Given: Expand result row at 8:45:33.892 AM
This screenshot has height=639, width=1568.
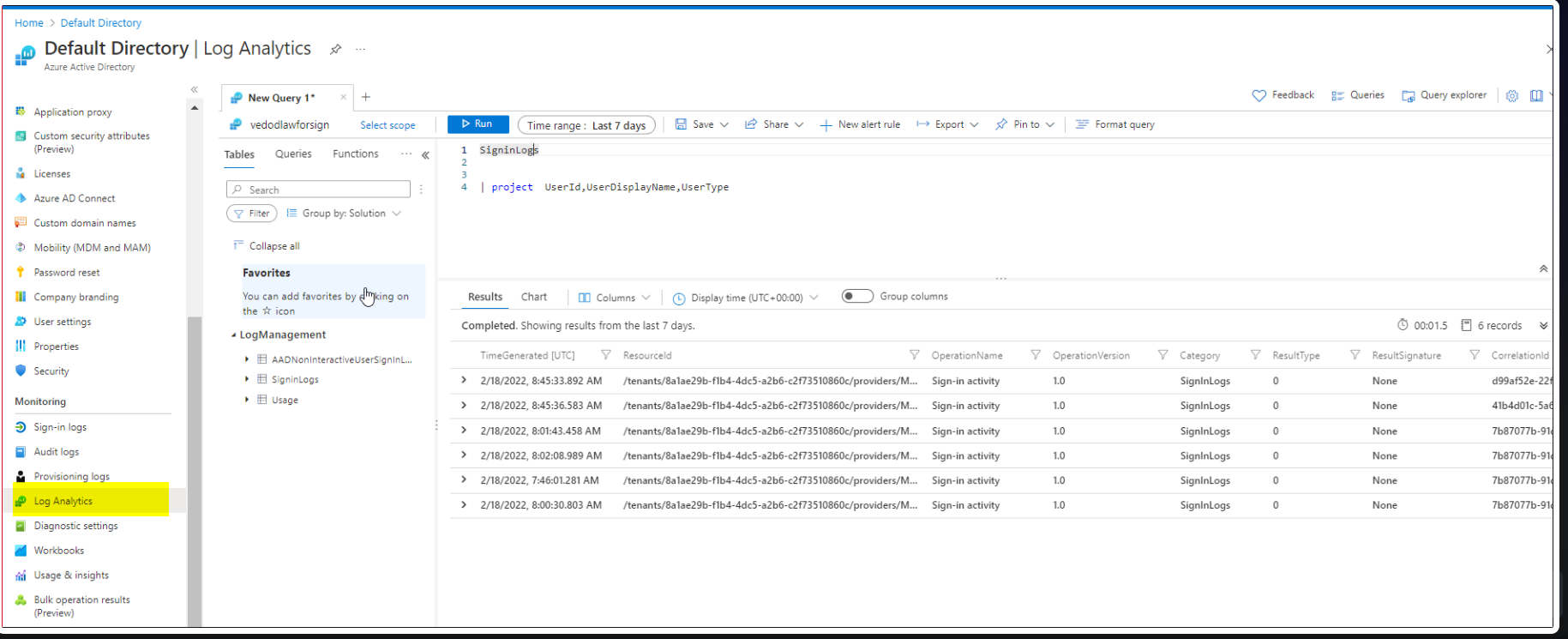Looking at the screenshot, I should (x=464, y=381).
